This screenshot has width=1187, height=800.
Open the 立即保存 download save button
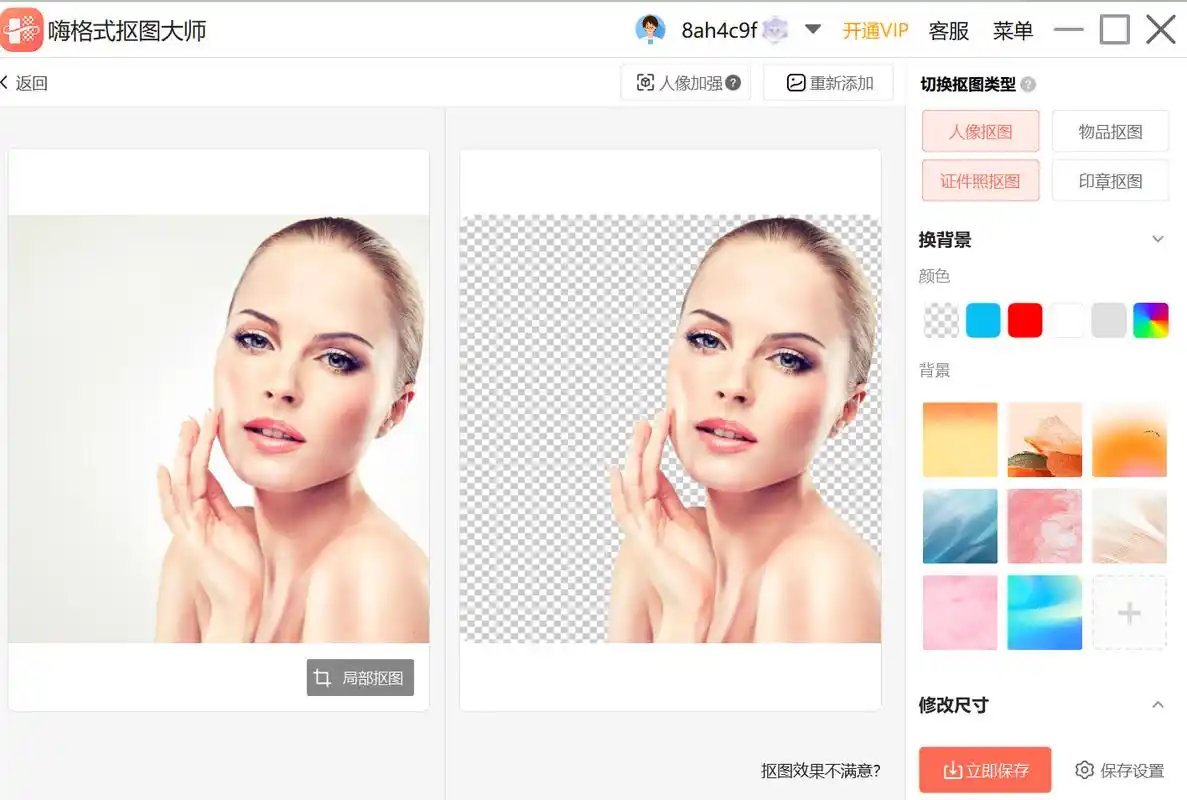984,770
